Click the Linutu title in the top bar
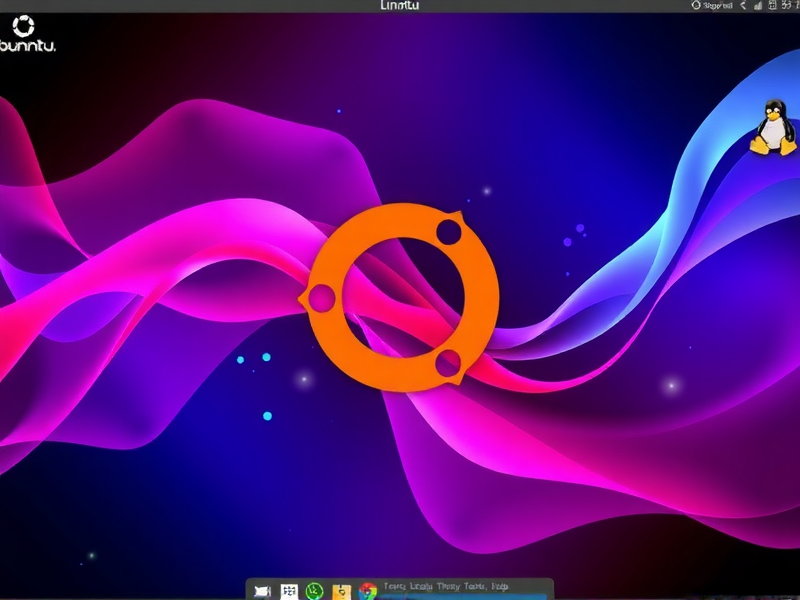The height and width of the screenshot is (600, 800). [399, 4]
